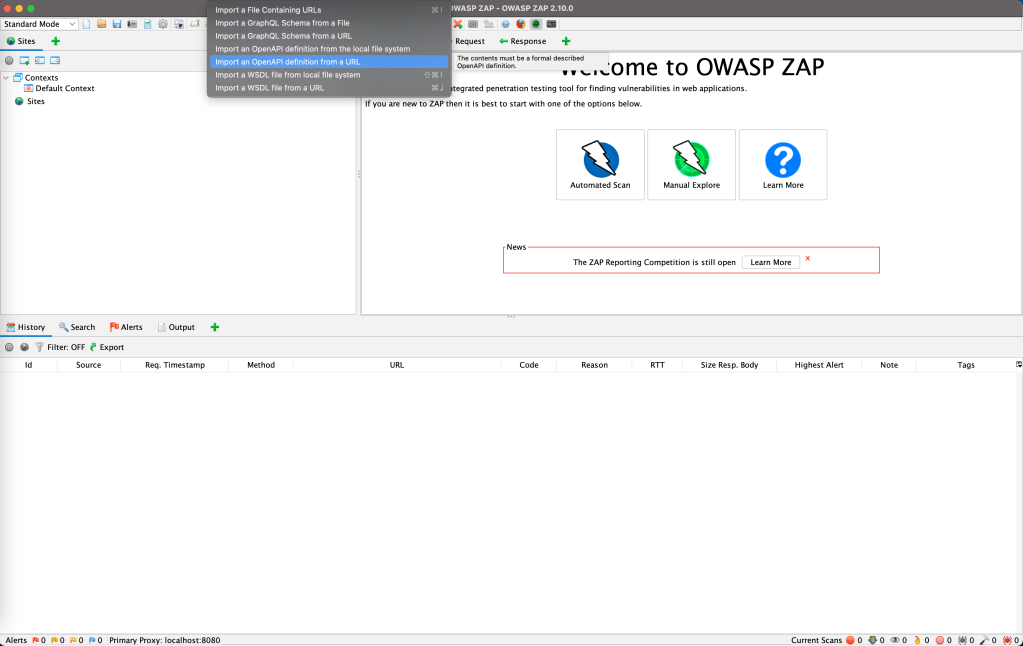Switch to the Alerts tab
The width and height of the screenshot is (1023, 646).
[126, 326]
